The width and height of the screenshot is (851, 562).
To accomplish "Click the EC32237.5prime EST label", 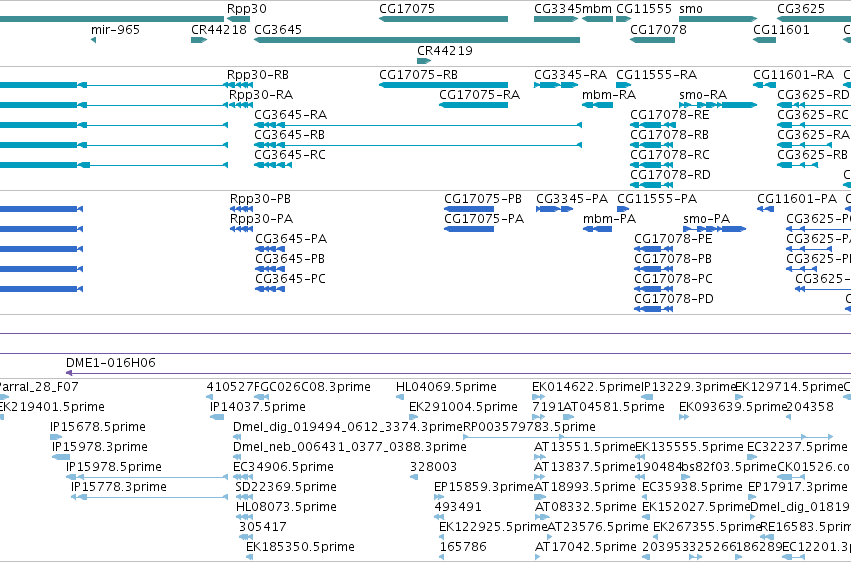I will coord(797,446).
